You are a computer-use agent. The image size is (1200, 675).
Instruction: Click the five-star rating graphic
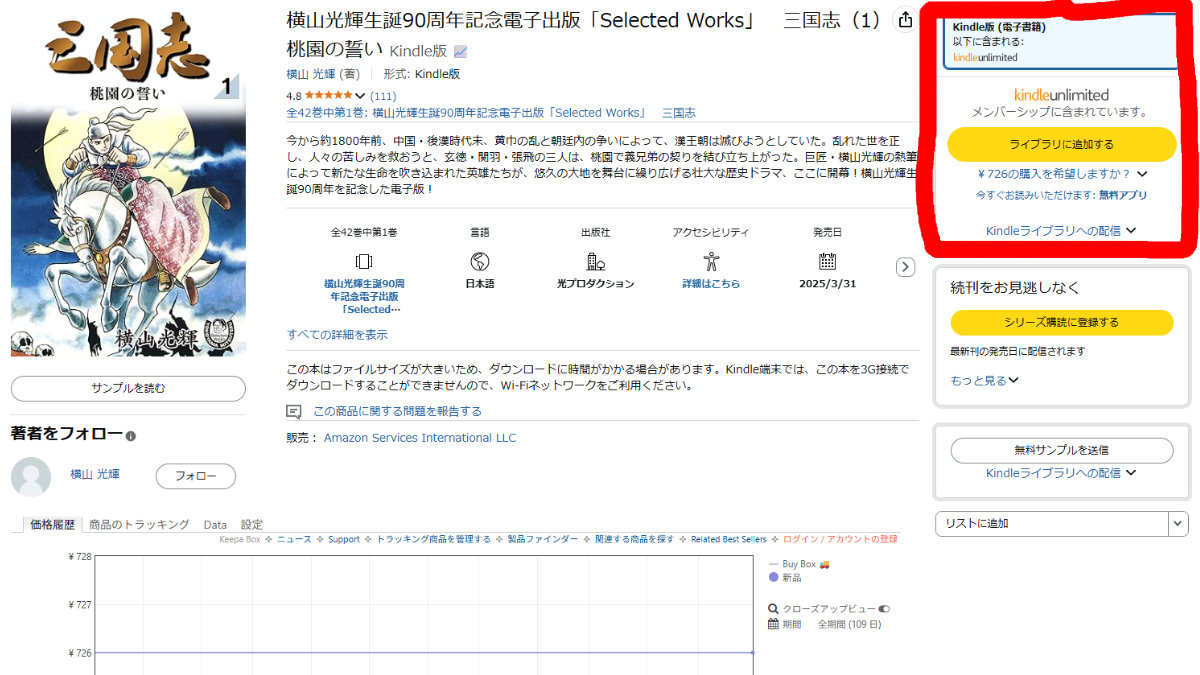tap(326, 96)
